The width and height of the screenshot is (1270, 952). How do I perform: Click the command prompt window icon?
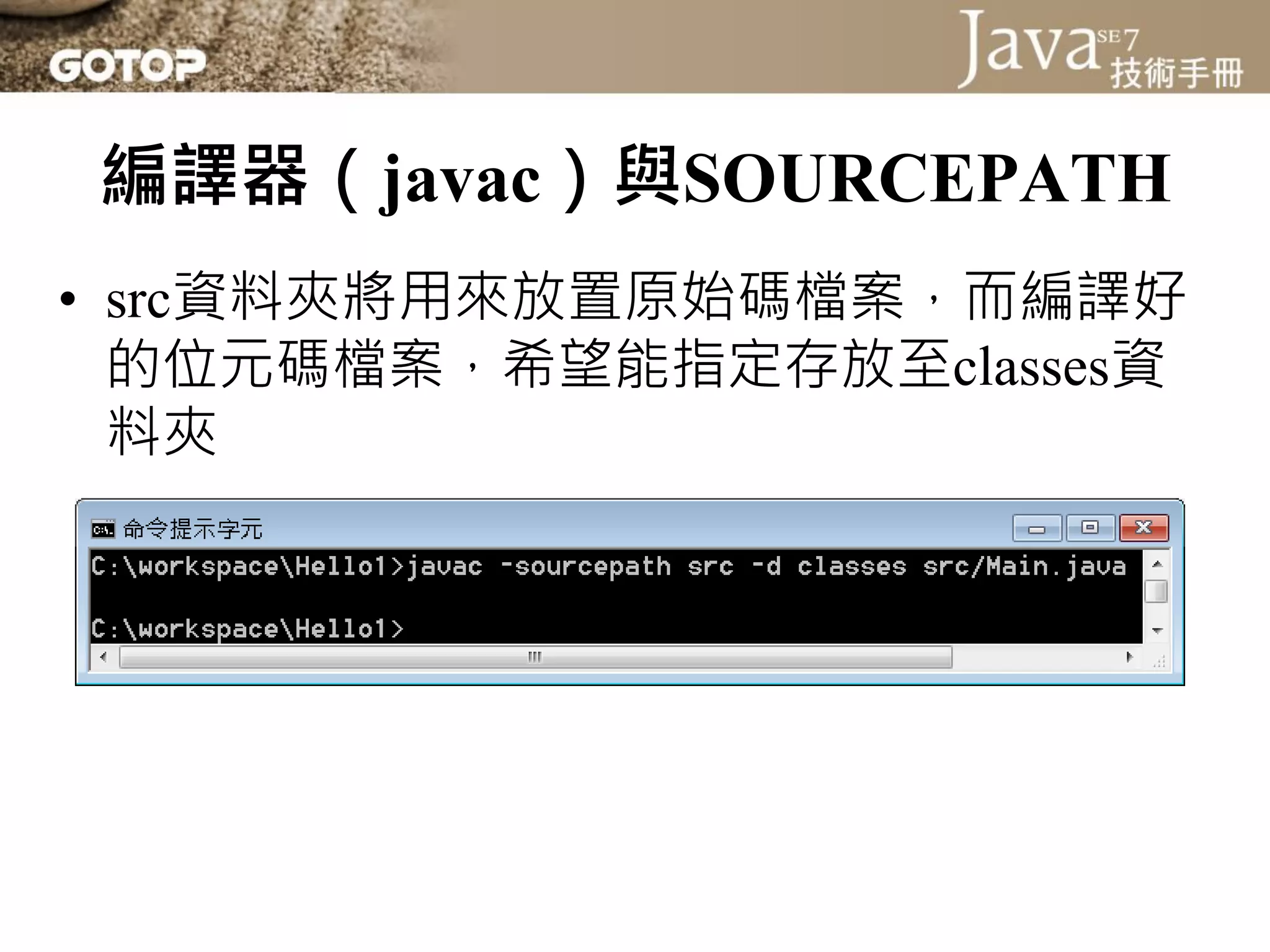[x=103, y=529]
